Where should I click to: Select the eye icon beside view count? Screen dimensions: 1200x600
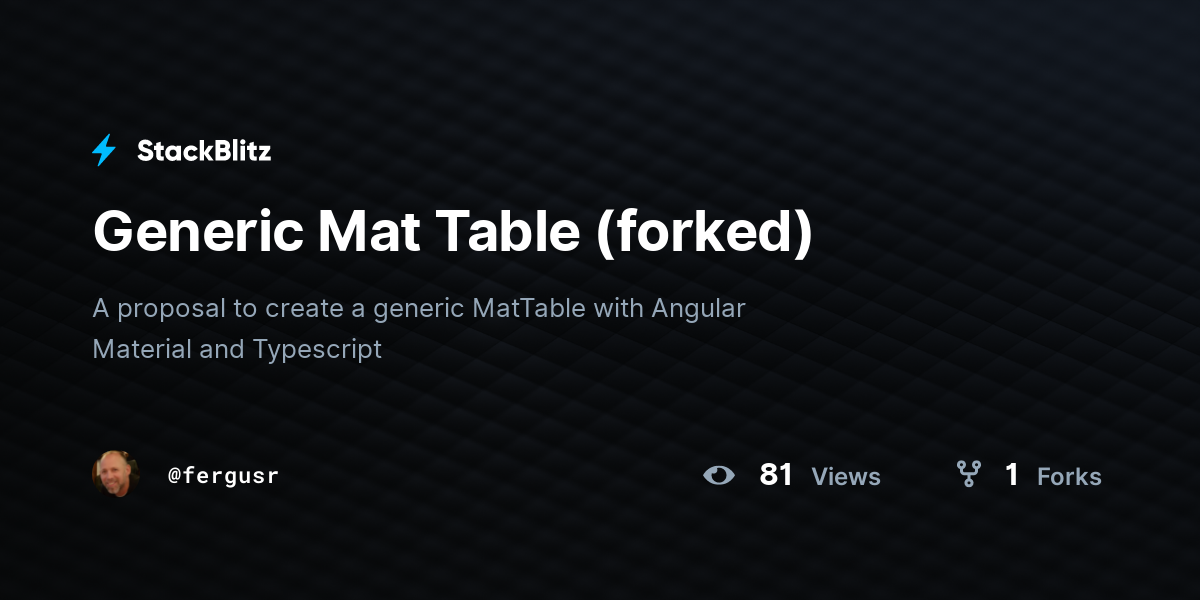(718, 475)
